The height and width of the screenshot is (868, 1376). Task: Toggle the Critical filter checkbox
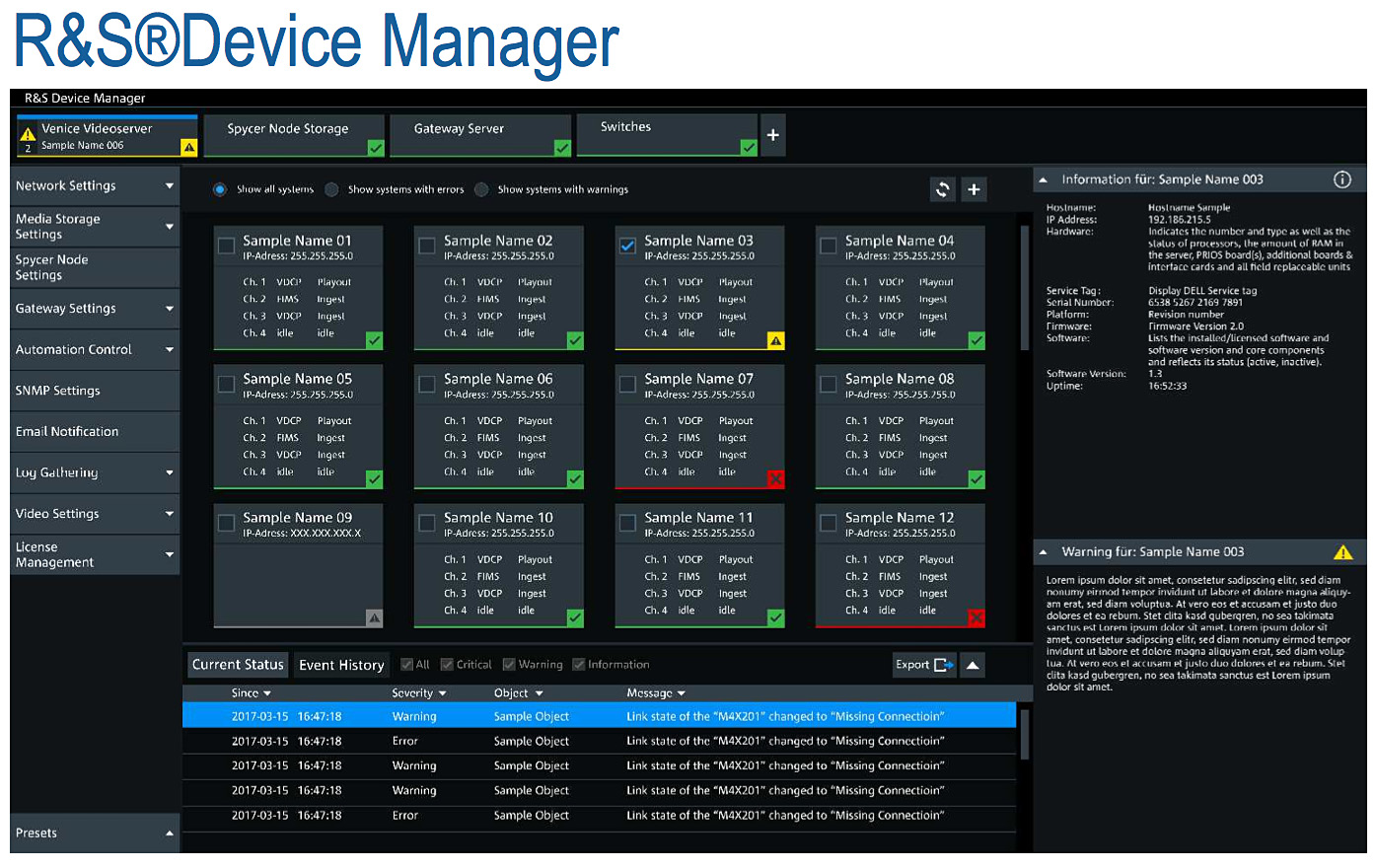click(447, 665)
